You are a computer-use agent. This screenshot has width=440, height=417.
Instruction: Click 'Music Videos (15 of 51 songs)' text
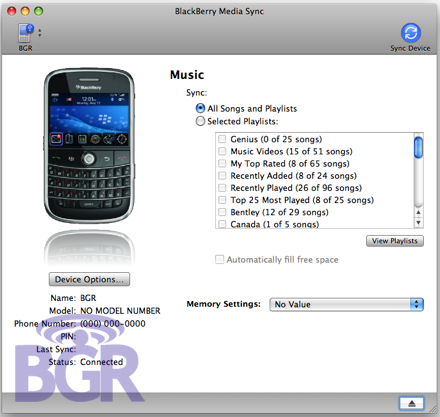coord(291,152)
